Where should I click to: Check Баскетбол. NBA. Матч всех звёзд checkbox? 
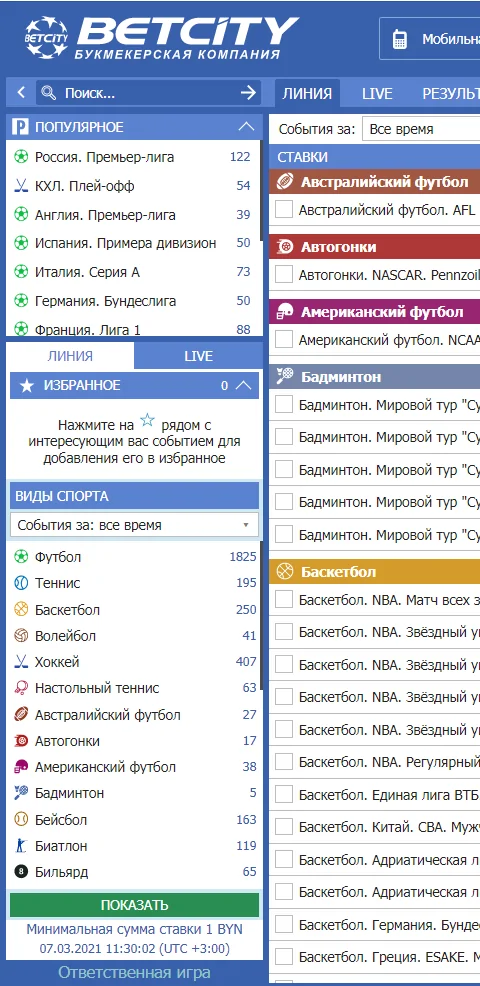click(x=284, y=599)
